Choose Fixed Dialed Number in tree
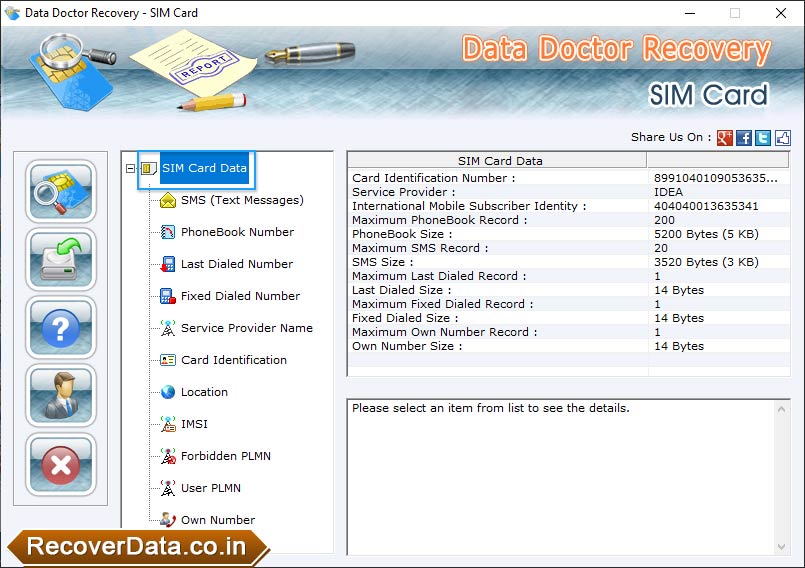This screenshot has width=805, height=568. (240, 296)
